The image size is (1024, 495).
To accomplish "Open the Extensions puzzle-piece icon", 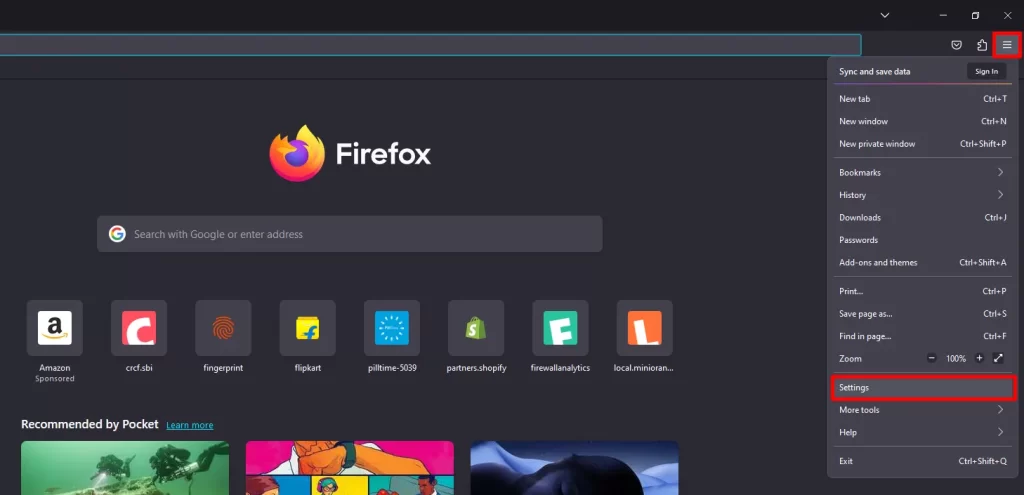I will pos(982,45).
